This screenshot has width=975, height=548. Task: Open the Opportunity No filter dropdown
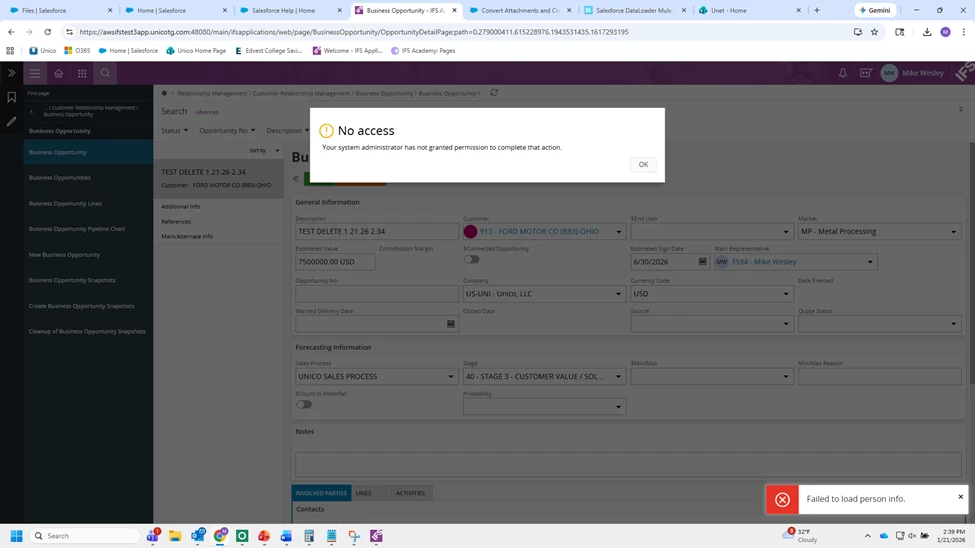click(x=227, y=131)
